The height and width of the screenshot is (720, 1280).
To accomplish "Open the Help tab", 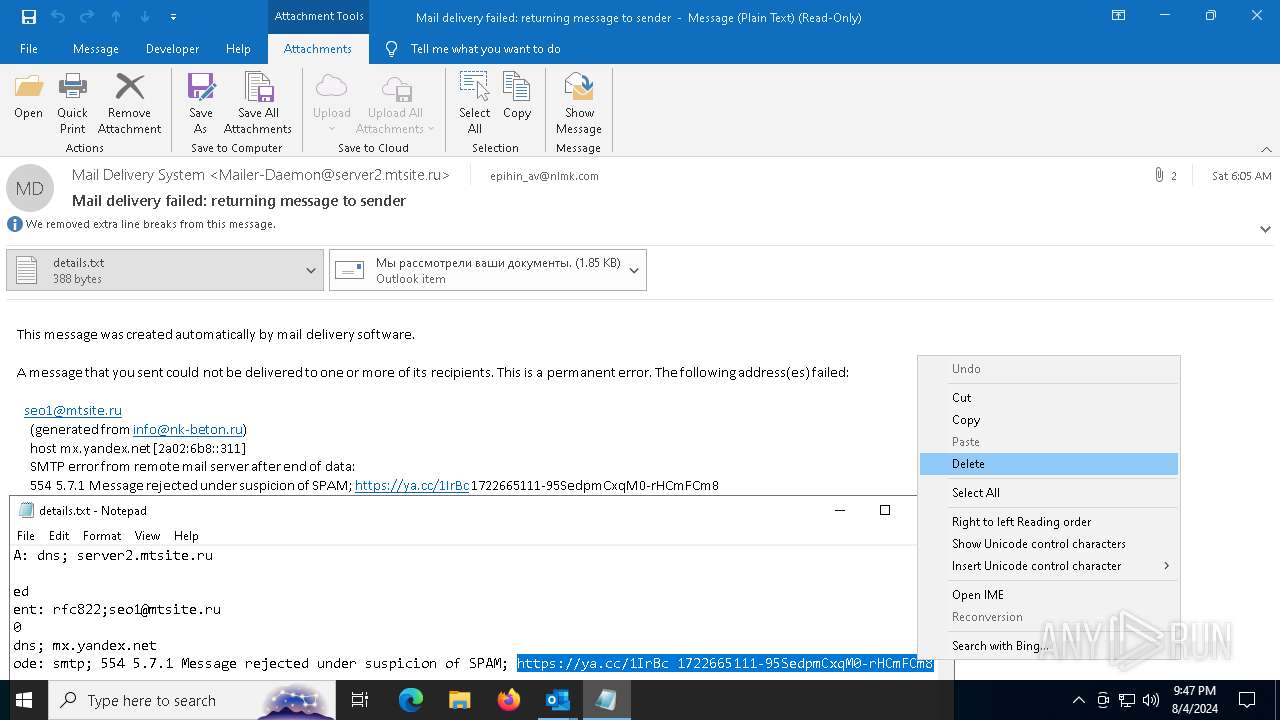I will pyautogui.click(x=238, y=49).
